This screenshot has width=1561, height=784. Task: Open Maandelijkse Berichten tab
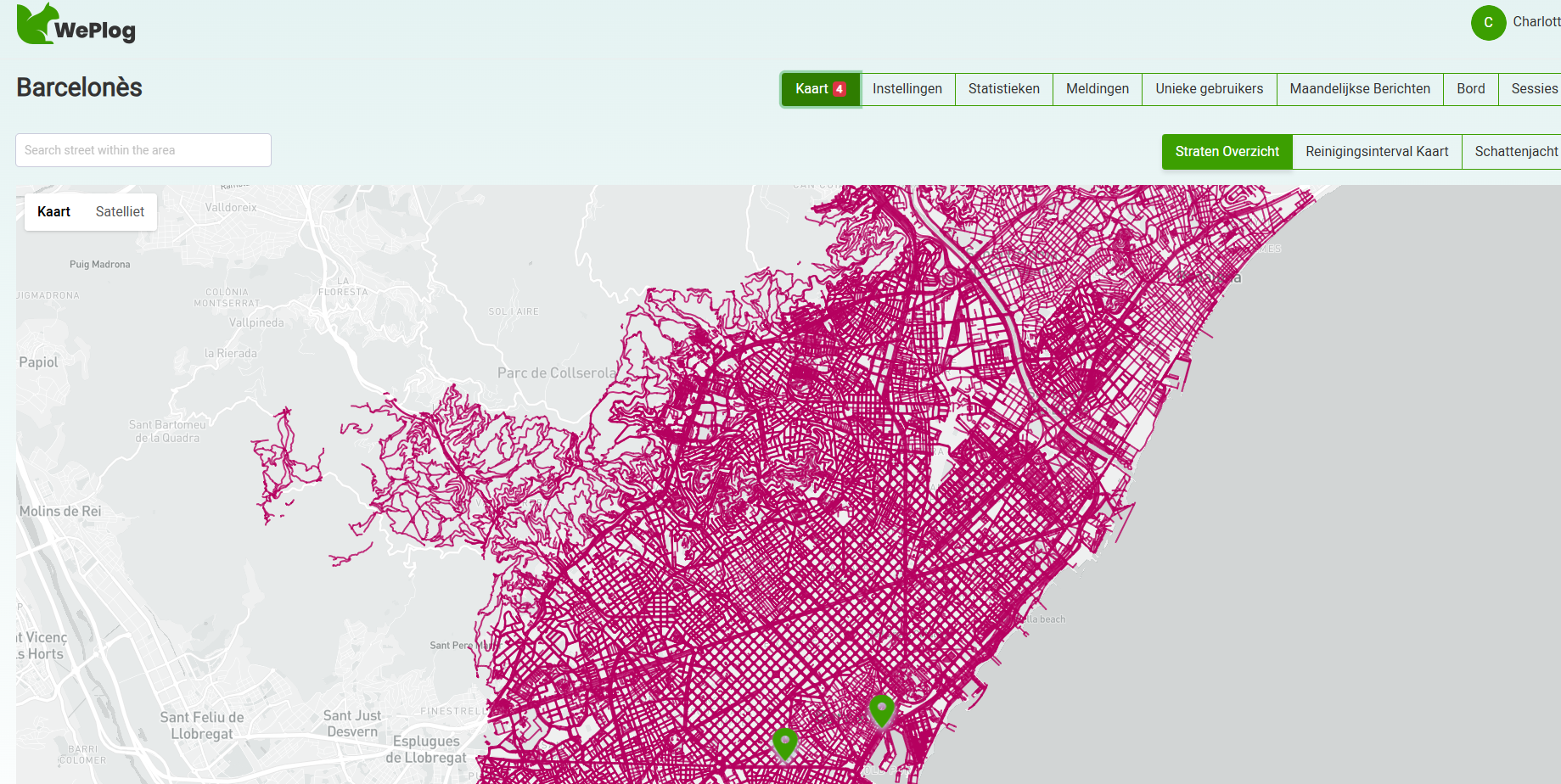pos(1359,89)
